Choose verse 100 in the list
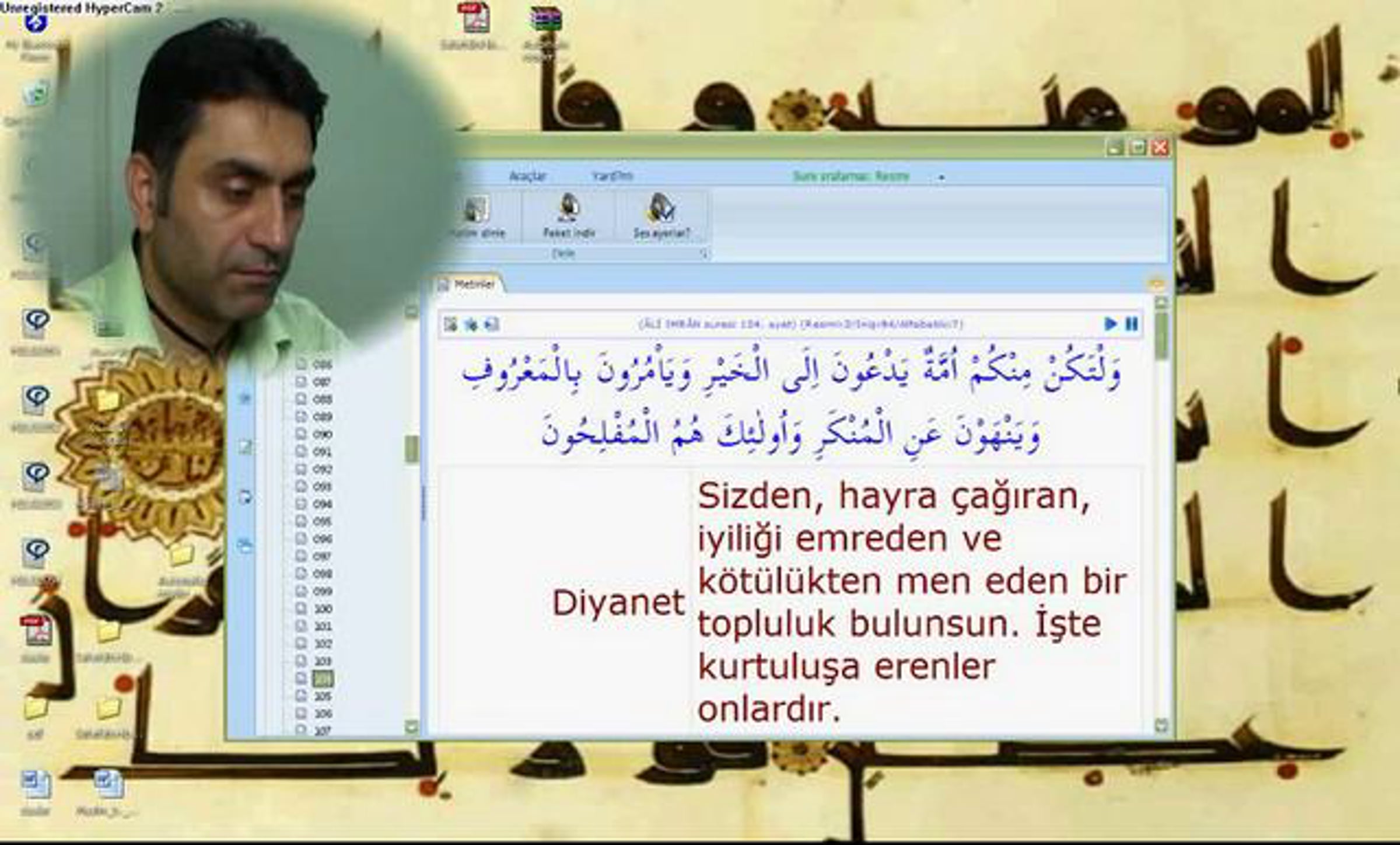Screen dimensions: 1400x845 point(321,609)
